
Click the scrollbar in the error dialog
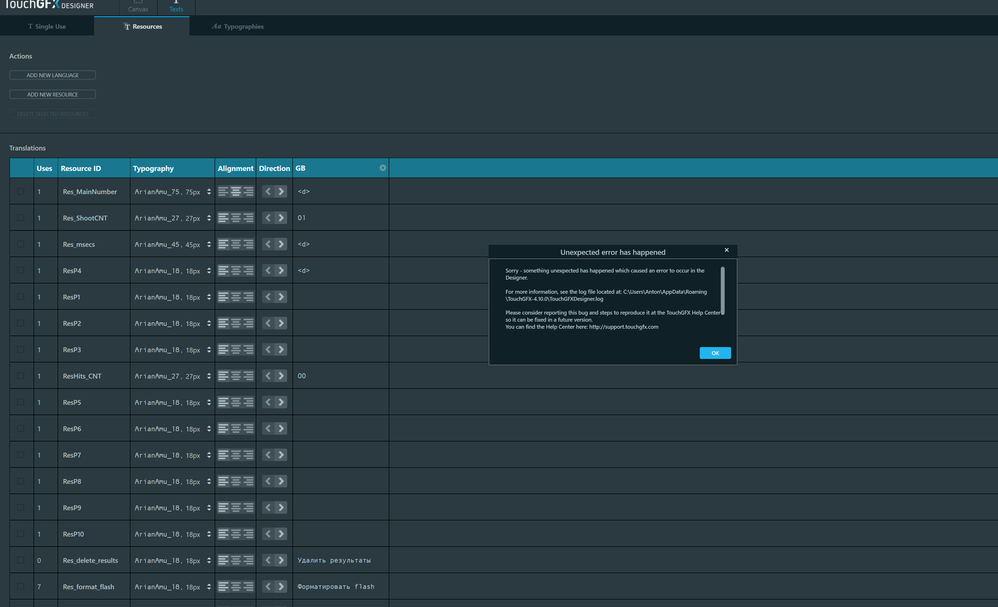722,290
